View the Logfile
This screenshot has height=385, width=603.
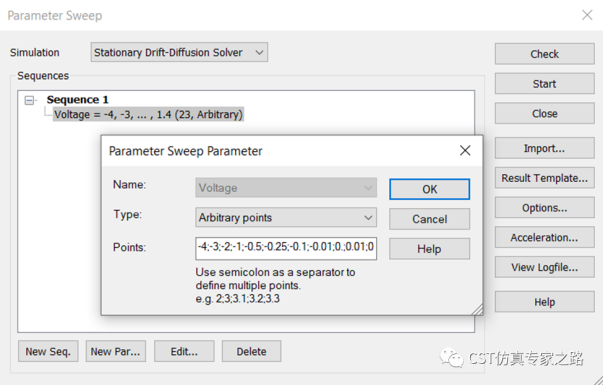click(x=545, y=267)
